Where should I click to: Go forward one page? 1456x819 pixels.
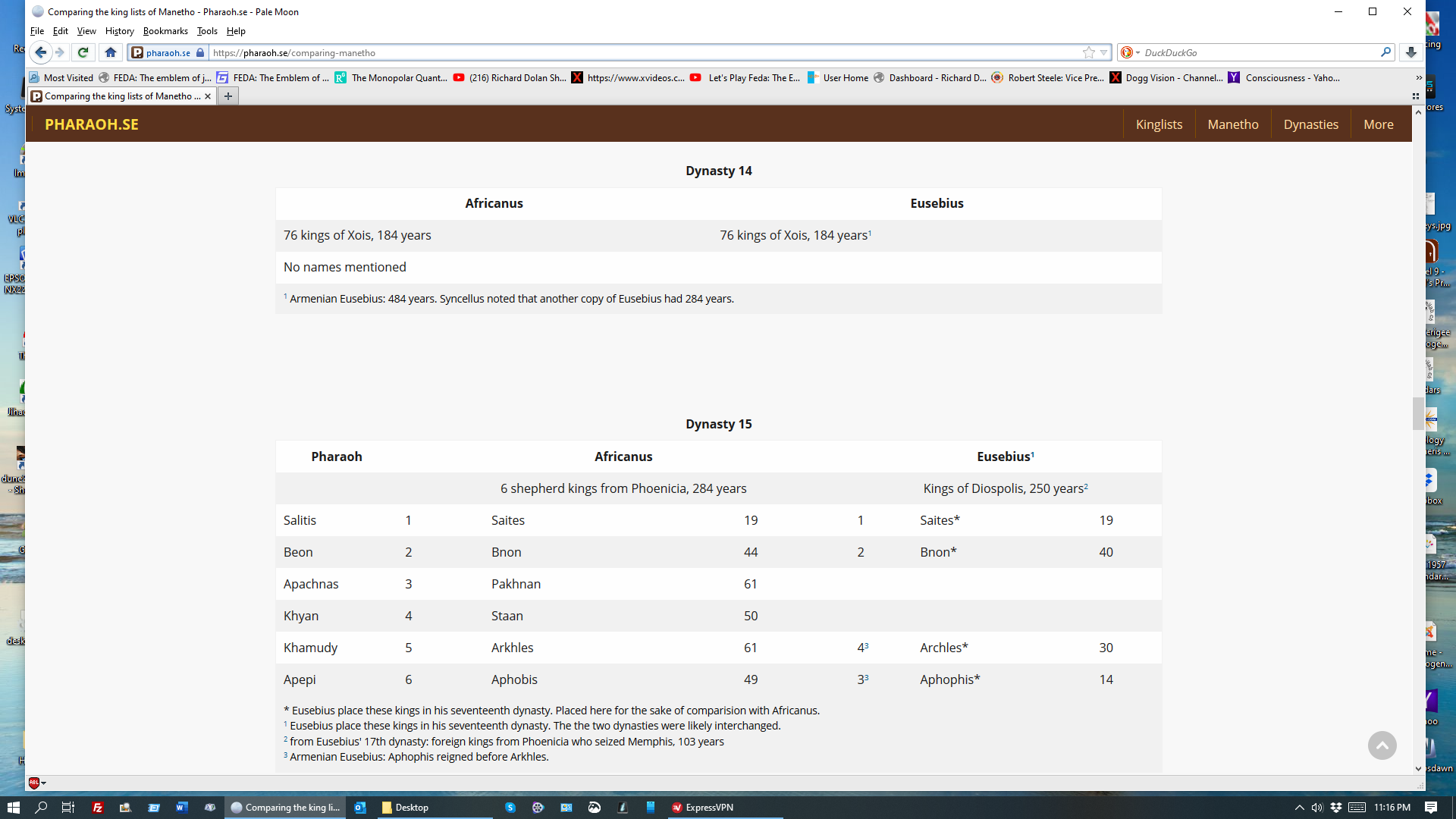[60, 52]
